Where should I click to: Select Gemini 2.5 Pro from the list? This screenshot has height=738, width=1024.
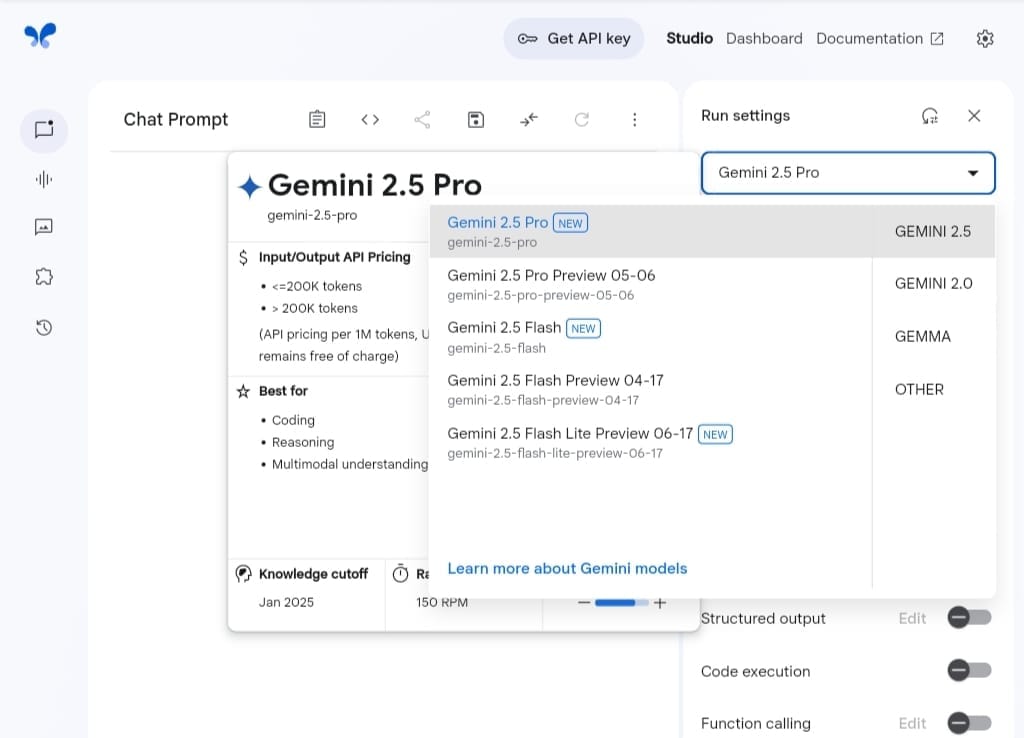(650, 231)
